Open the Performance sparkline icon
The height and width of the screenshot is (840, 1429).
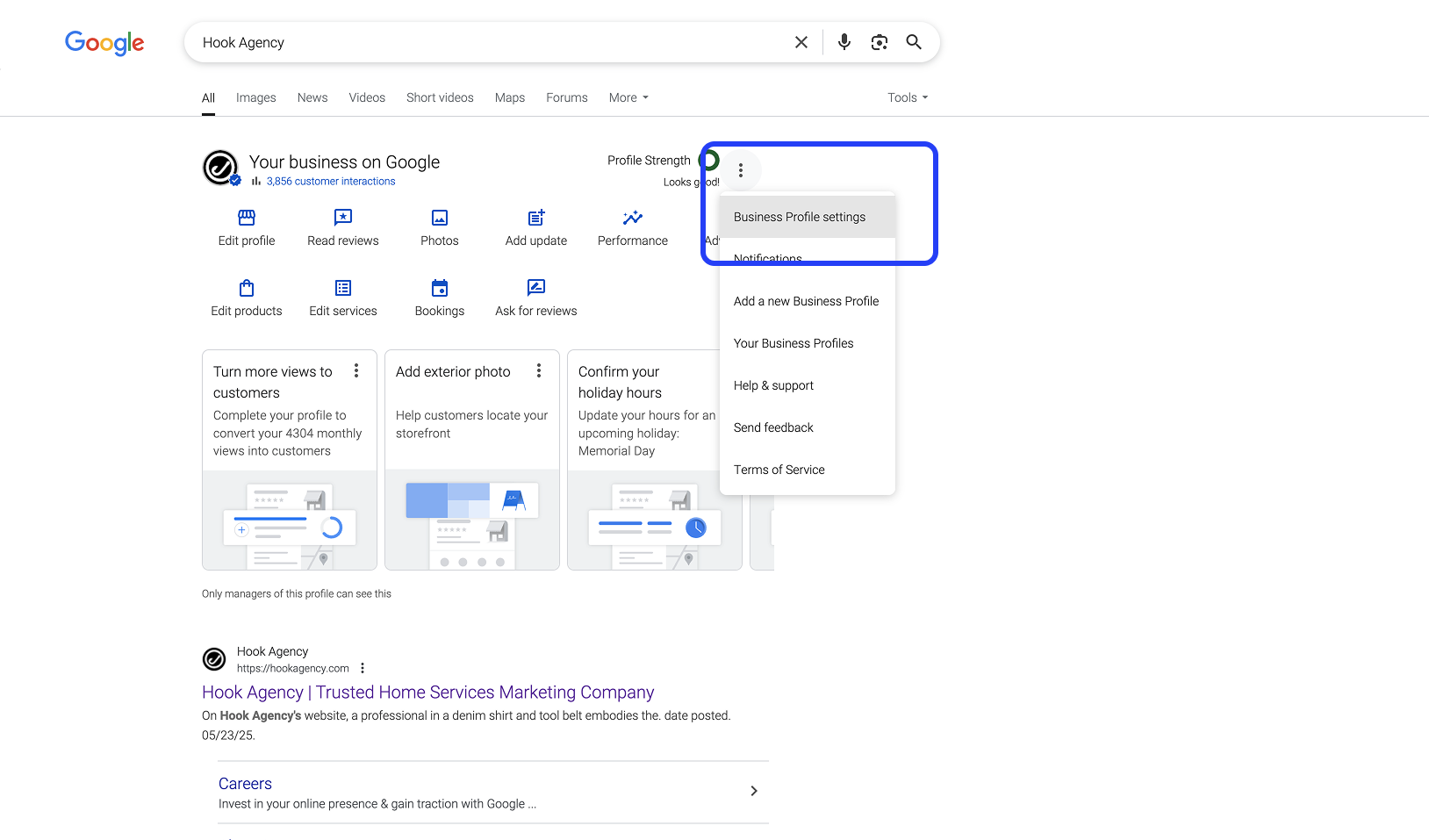(633, 217)
